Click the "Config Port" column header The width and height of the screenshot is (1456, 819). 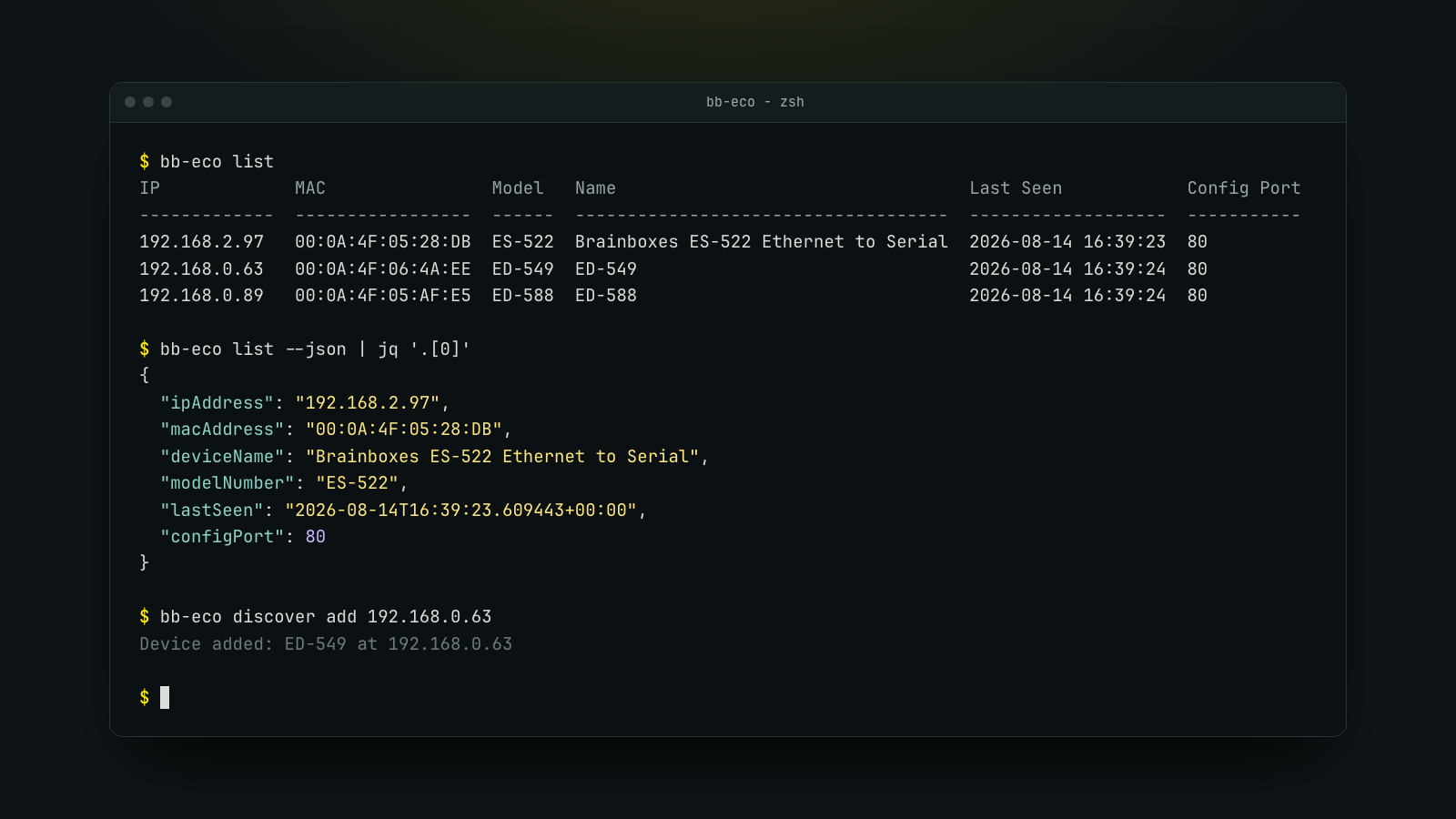click(1244, 188)
